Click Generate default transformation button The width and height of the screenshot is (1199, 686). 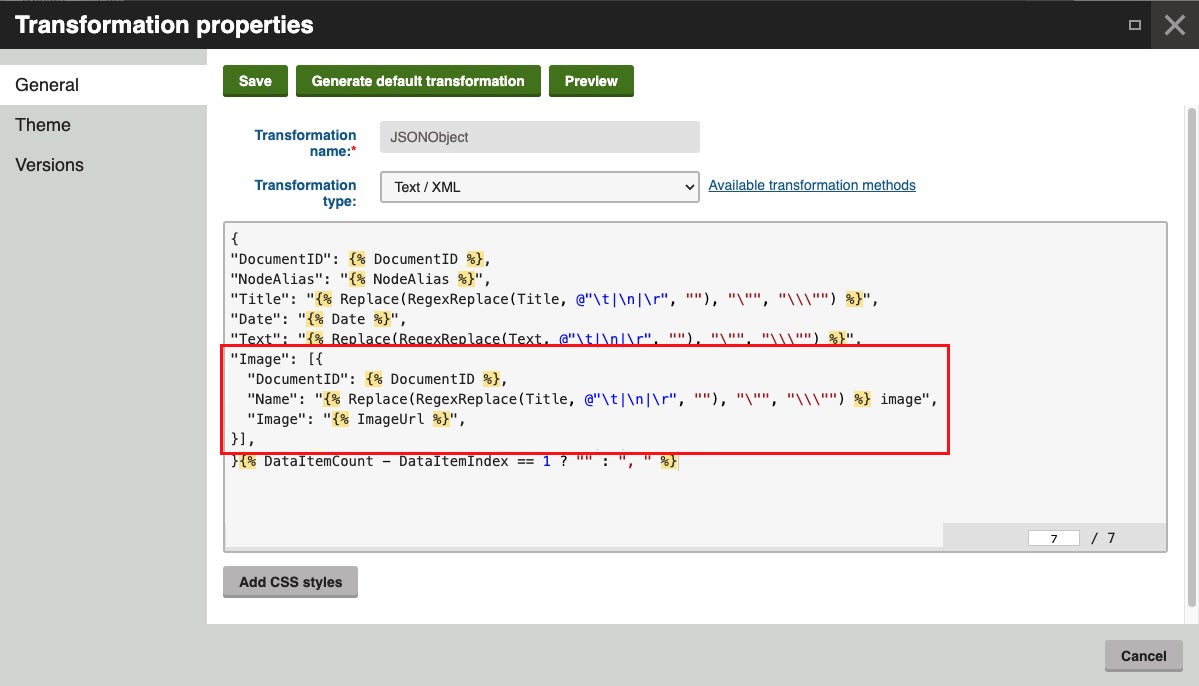(417, 81)
